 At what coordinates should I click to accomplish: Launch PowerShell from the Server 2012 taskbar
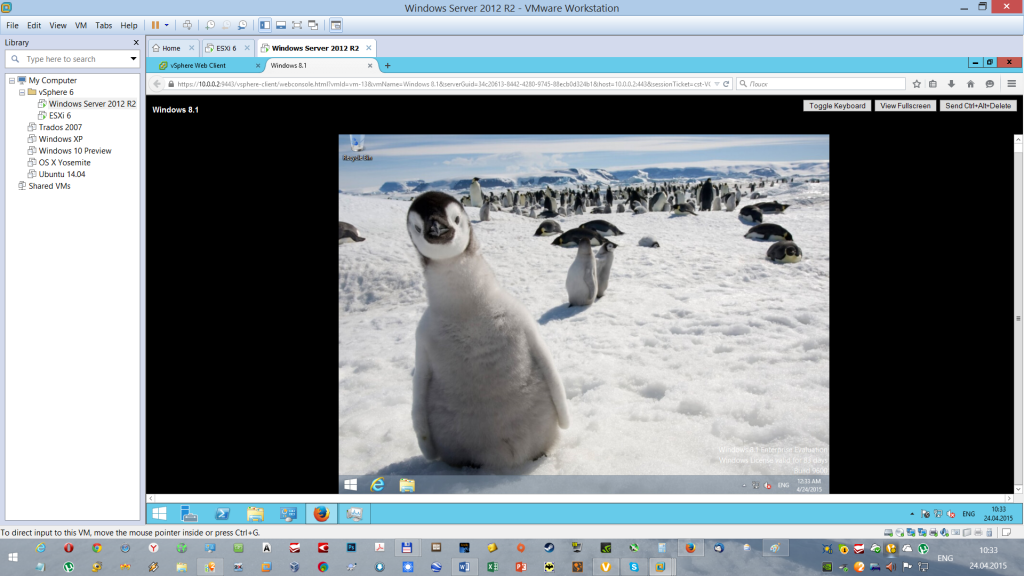click(222, 514)
